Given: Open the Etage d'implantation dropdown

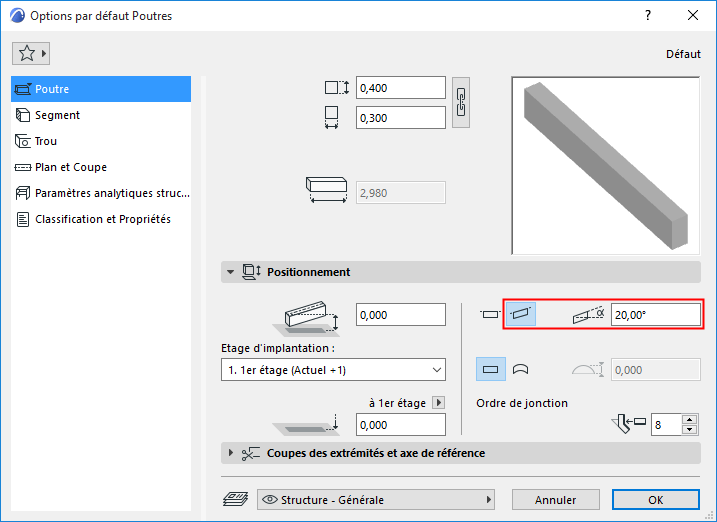Looking at the screenshot, I should point(333,370).
